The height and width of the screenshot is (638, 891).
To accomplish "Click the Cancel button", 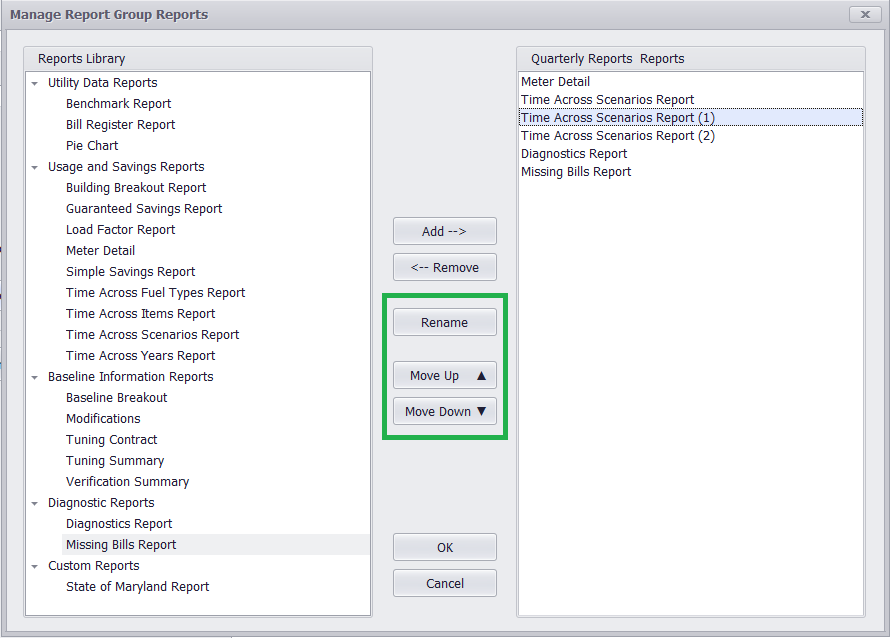I will click(x=444, y=583).
